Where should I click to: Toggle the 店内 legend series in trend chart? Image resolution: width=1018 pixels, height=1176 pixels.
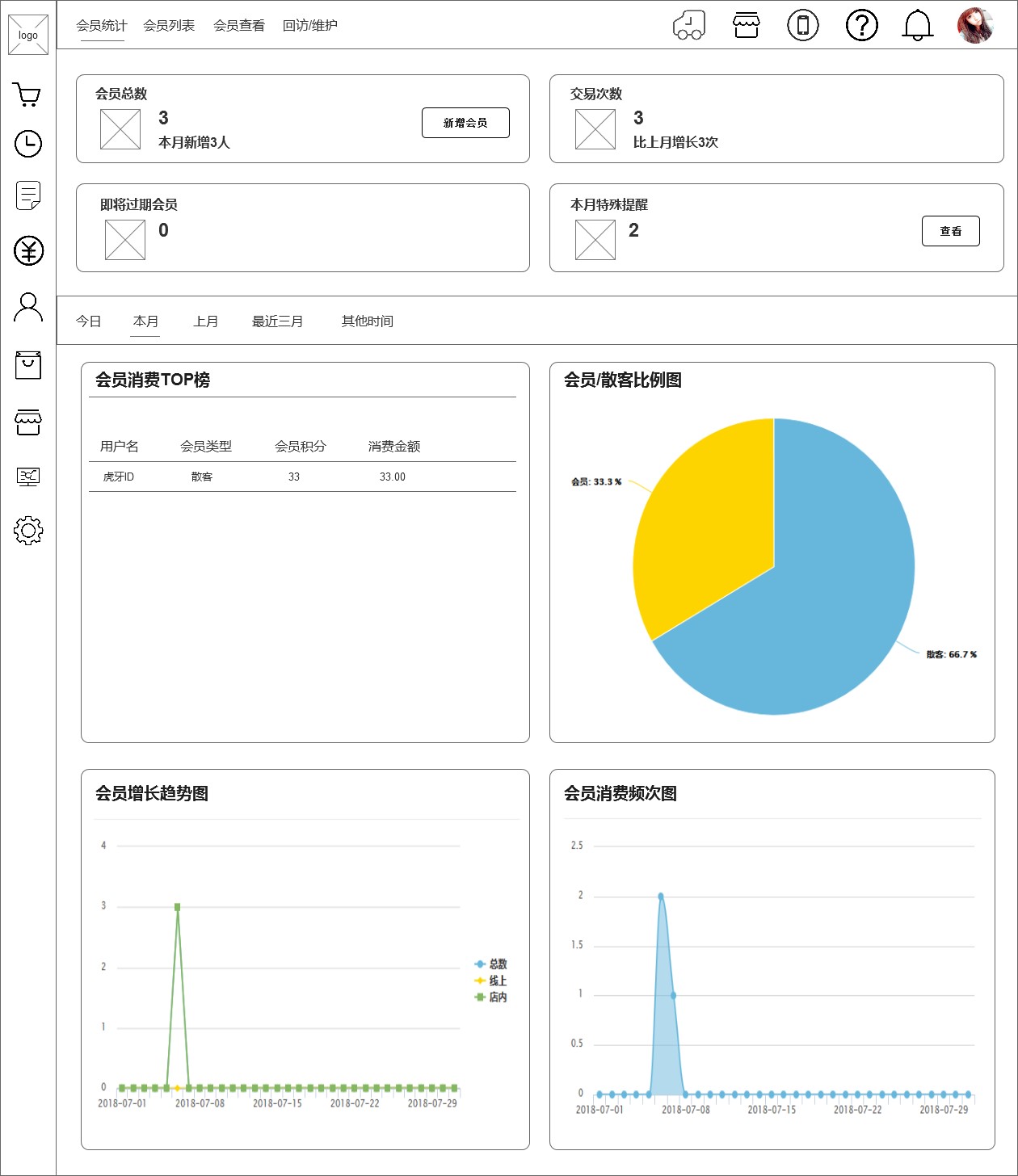pyautogui.click(x=491, y=997)
